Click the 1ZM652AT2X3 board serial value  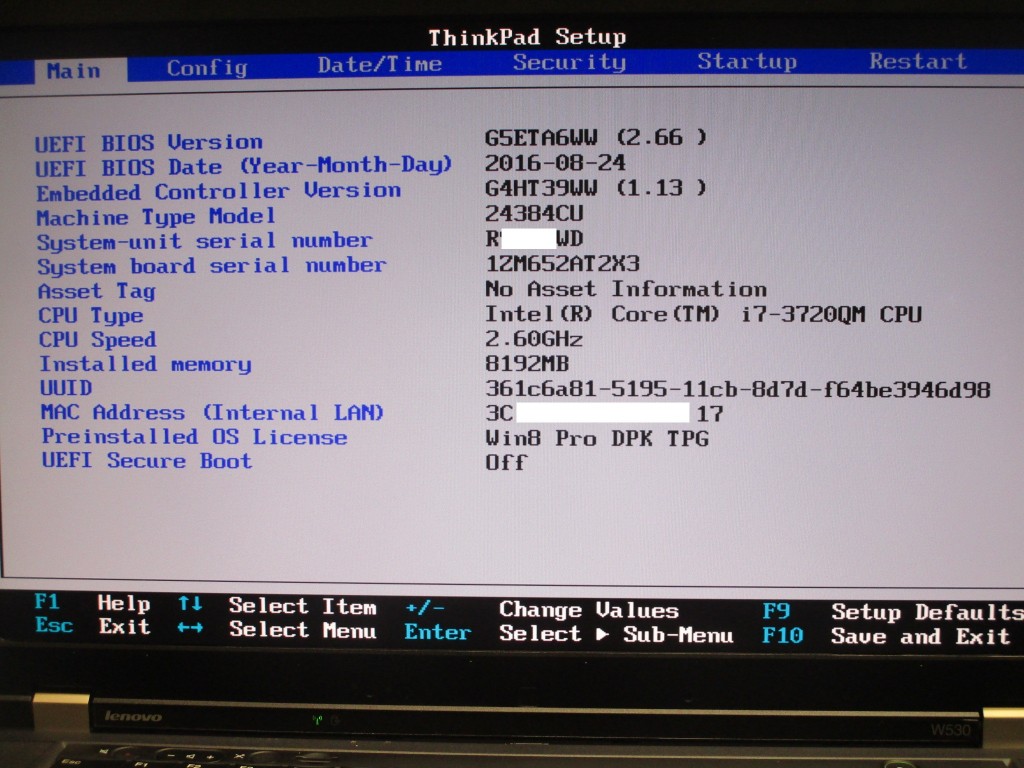click(x=563, y=264)
